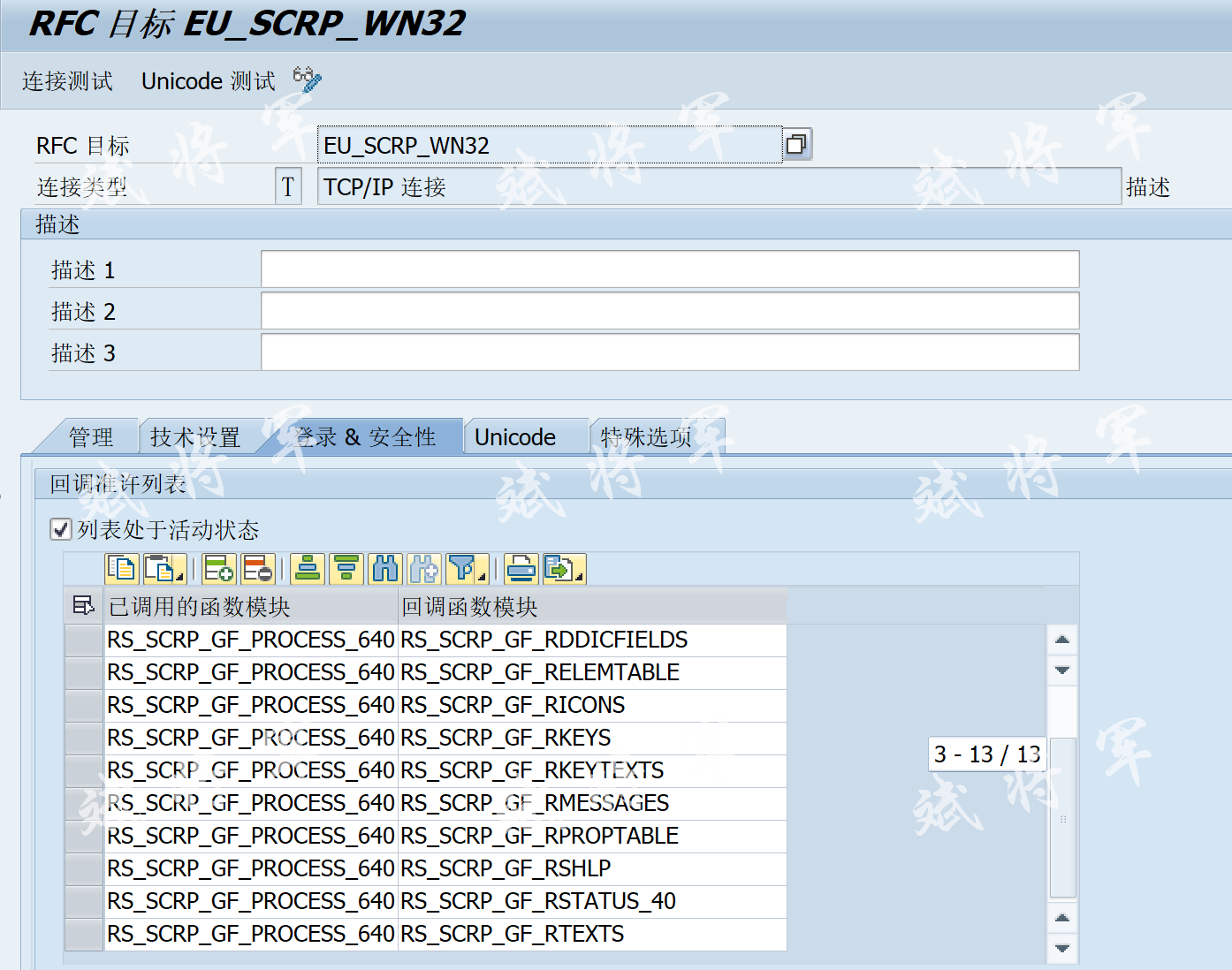
Task: Click the binoculars find icon
Action: [x=385, y=569]
